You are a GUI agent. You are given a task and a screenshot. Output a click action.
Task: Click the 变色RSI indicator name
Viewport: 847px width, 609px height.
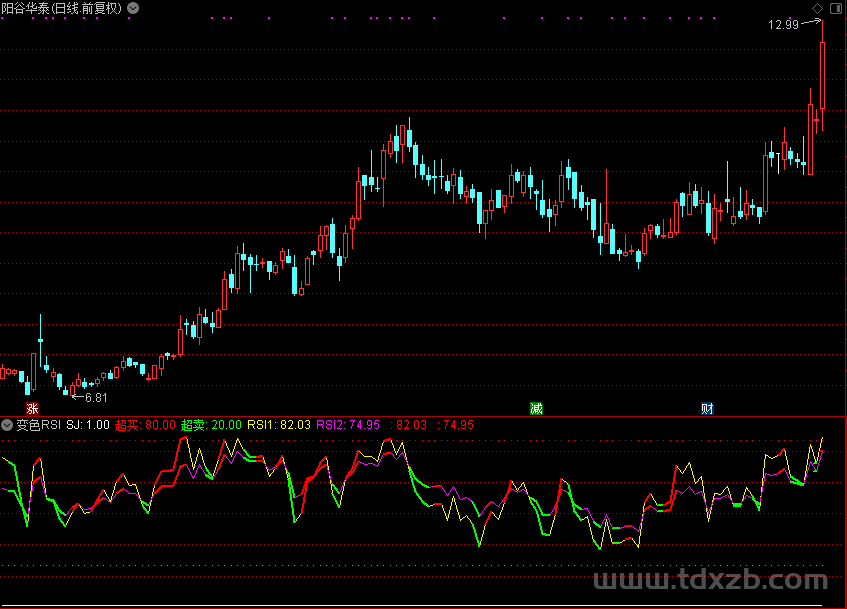pyautogui.click(x=38, y=425)
